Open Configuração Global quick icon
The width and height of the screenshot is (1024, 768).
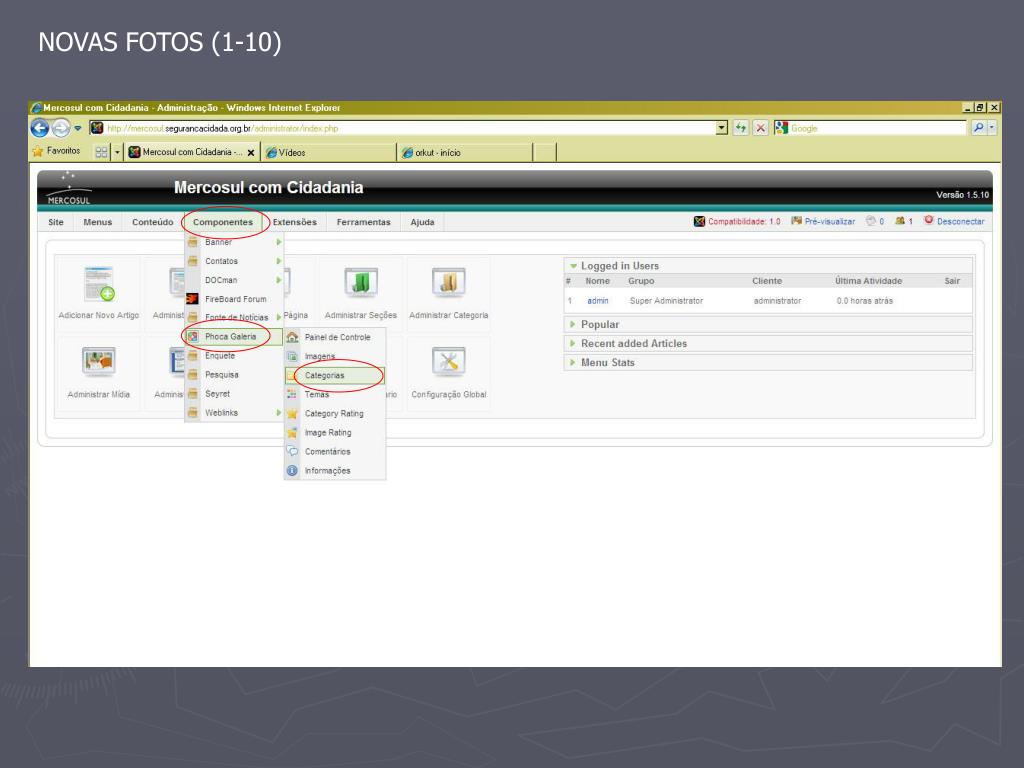(449, 372)
